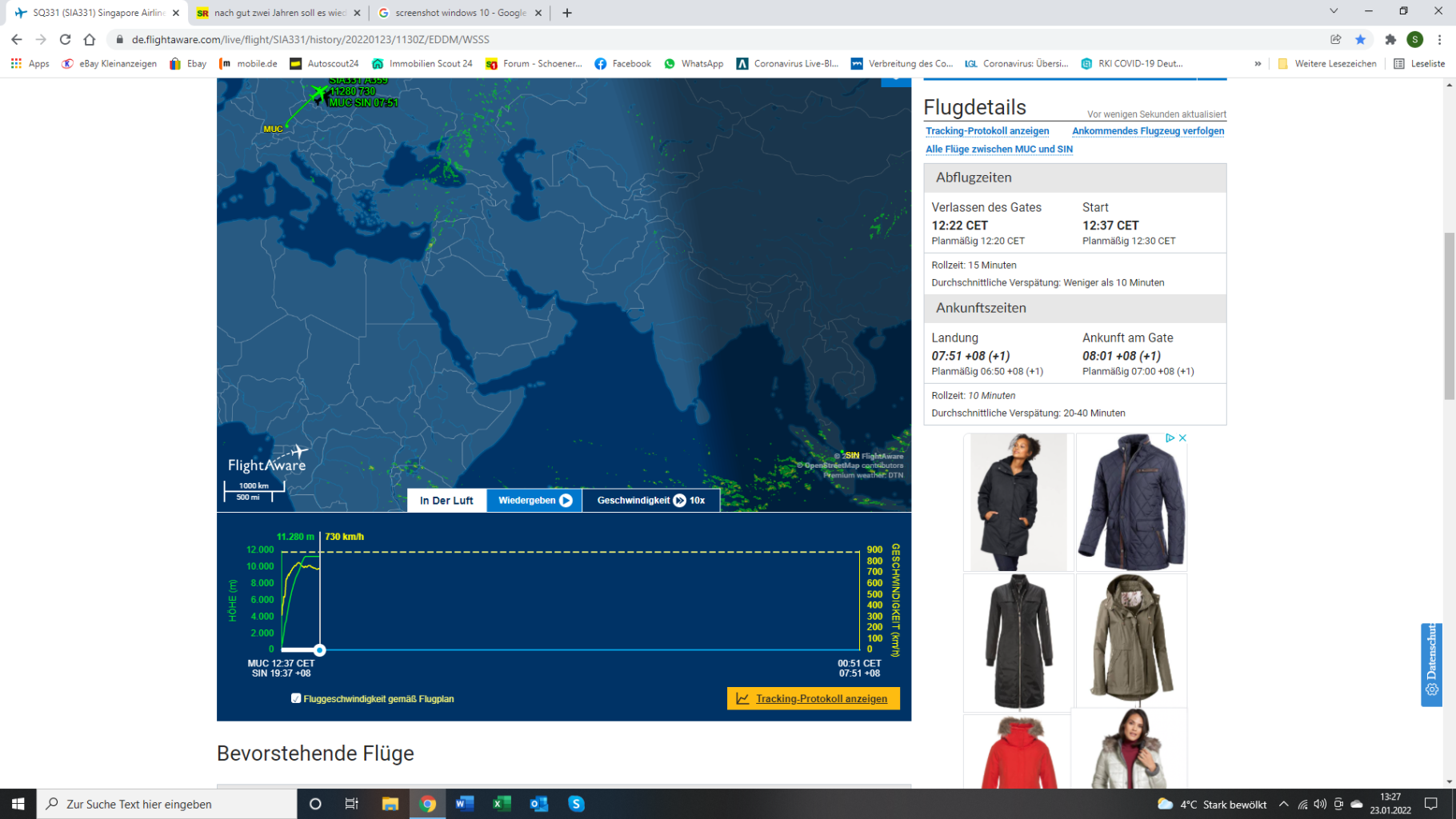
Task: Change the Geschwindigkeit 10x playback speed
Action: point(650,501)
